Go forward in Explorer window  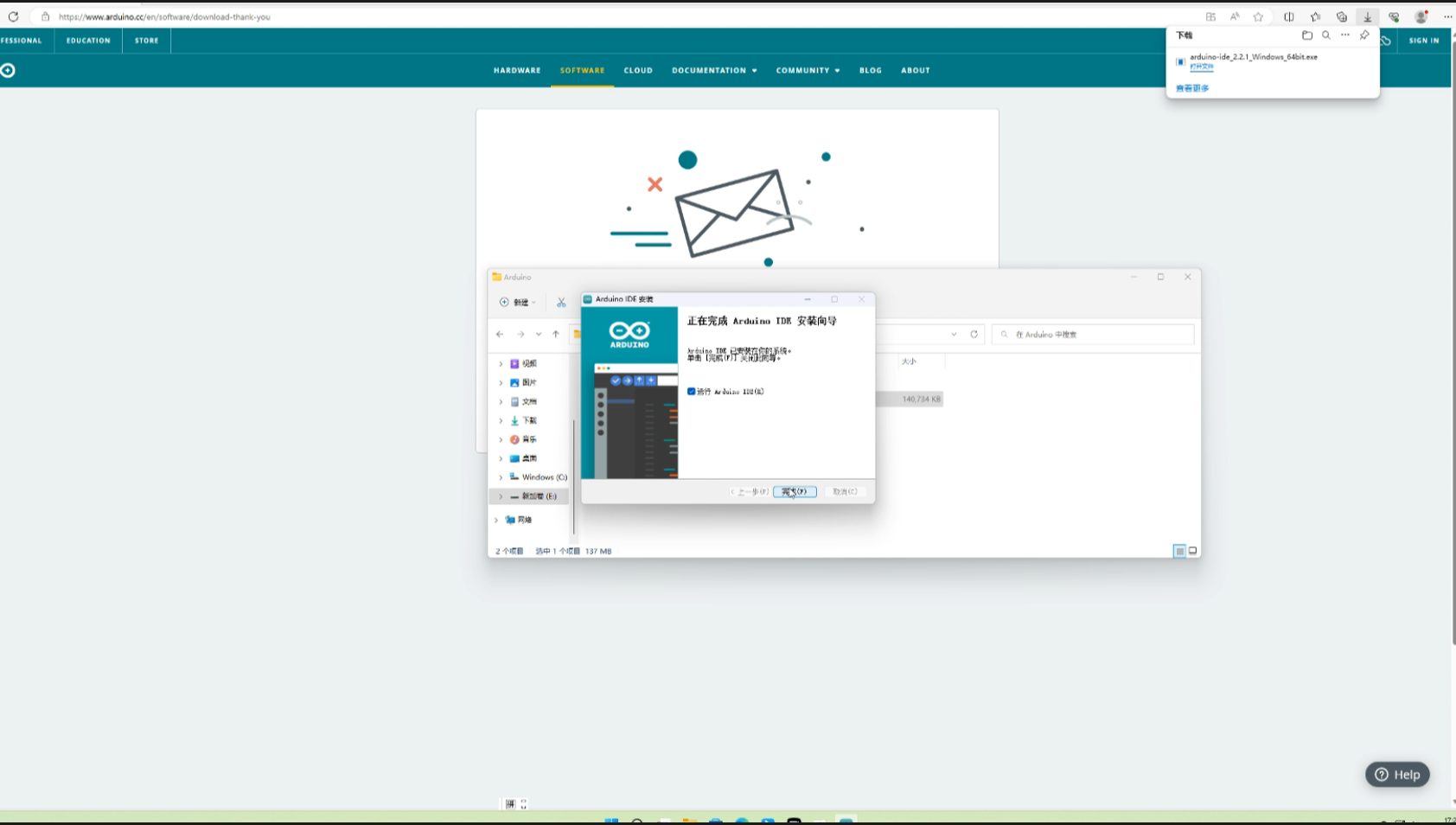click(x=520, y=335)
